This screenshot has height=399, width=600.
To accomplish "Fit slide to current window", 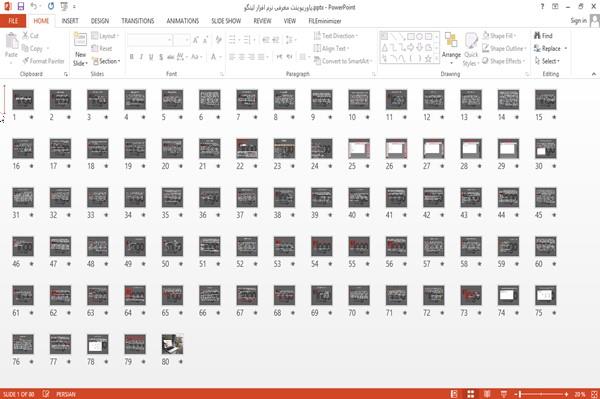I will click(594, 394).
